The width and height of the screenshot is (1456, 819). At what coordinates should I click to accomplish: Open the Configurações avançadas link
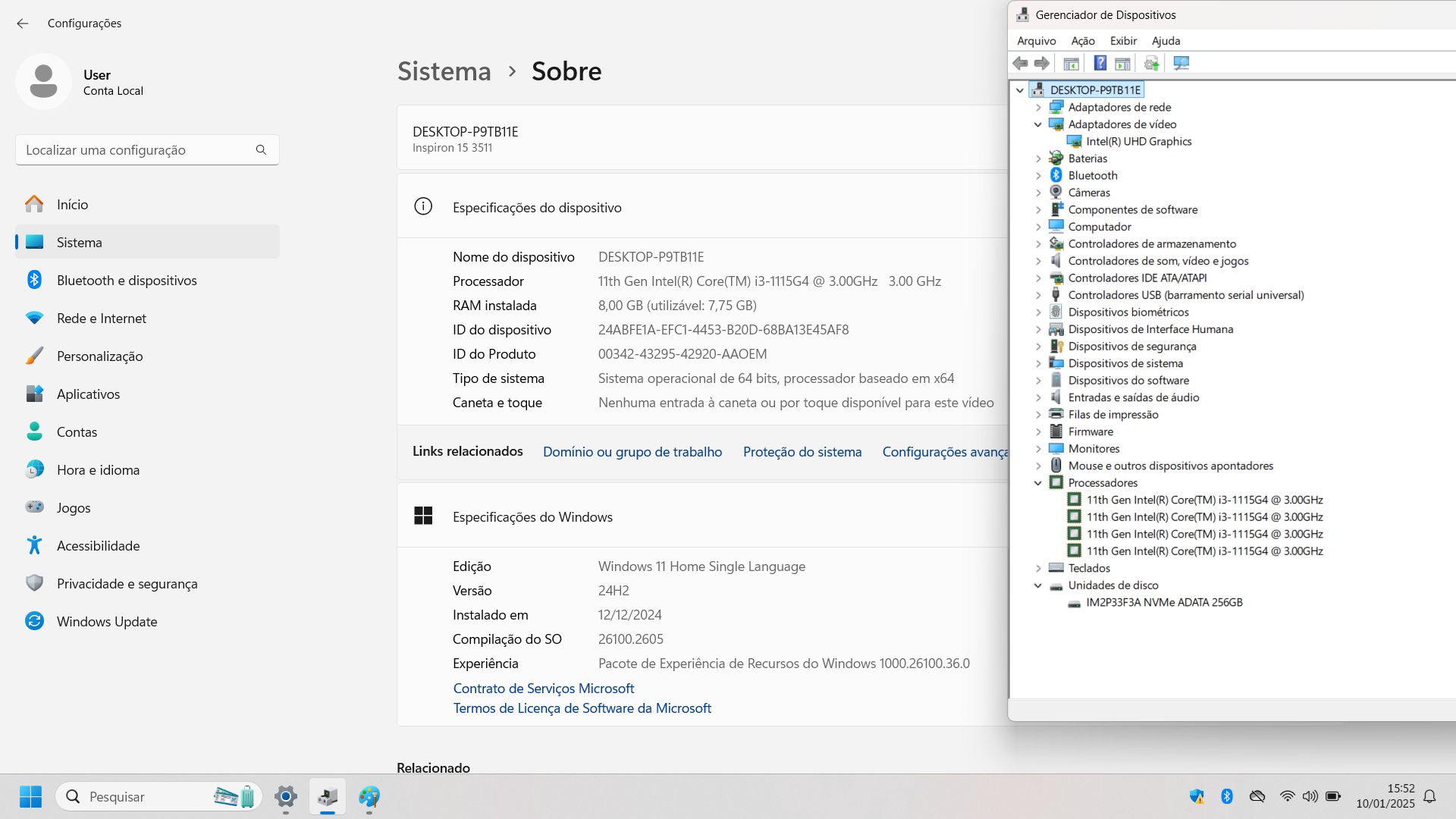point(945,451)
